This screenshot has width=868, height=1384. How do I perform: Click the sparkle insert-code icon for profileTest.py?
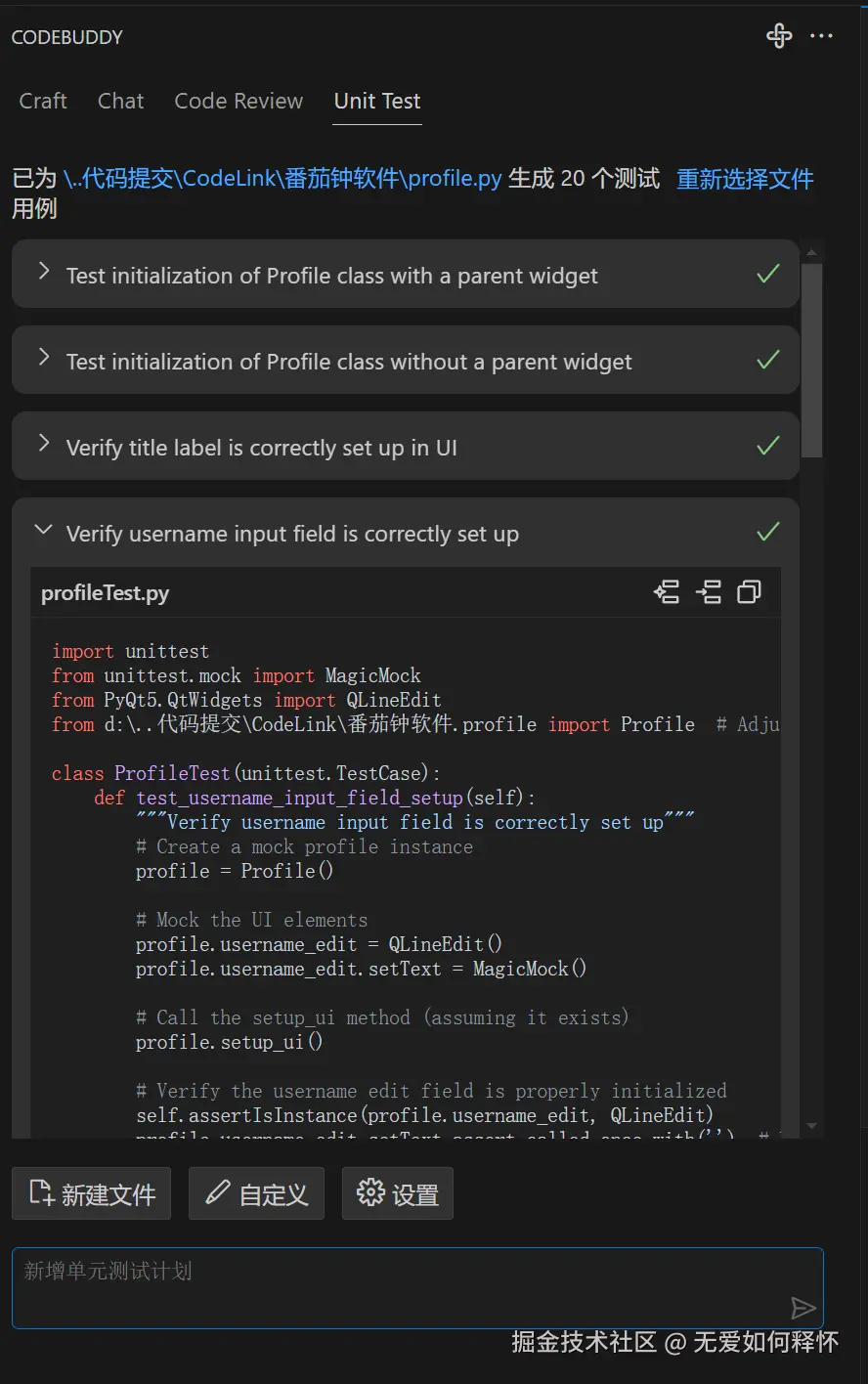tap(667, 592)
